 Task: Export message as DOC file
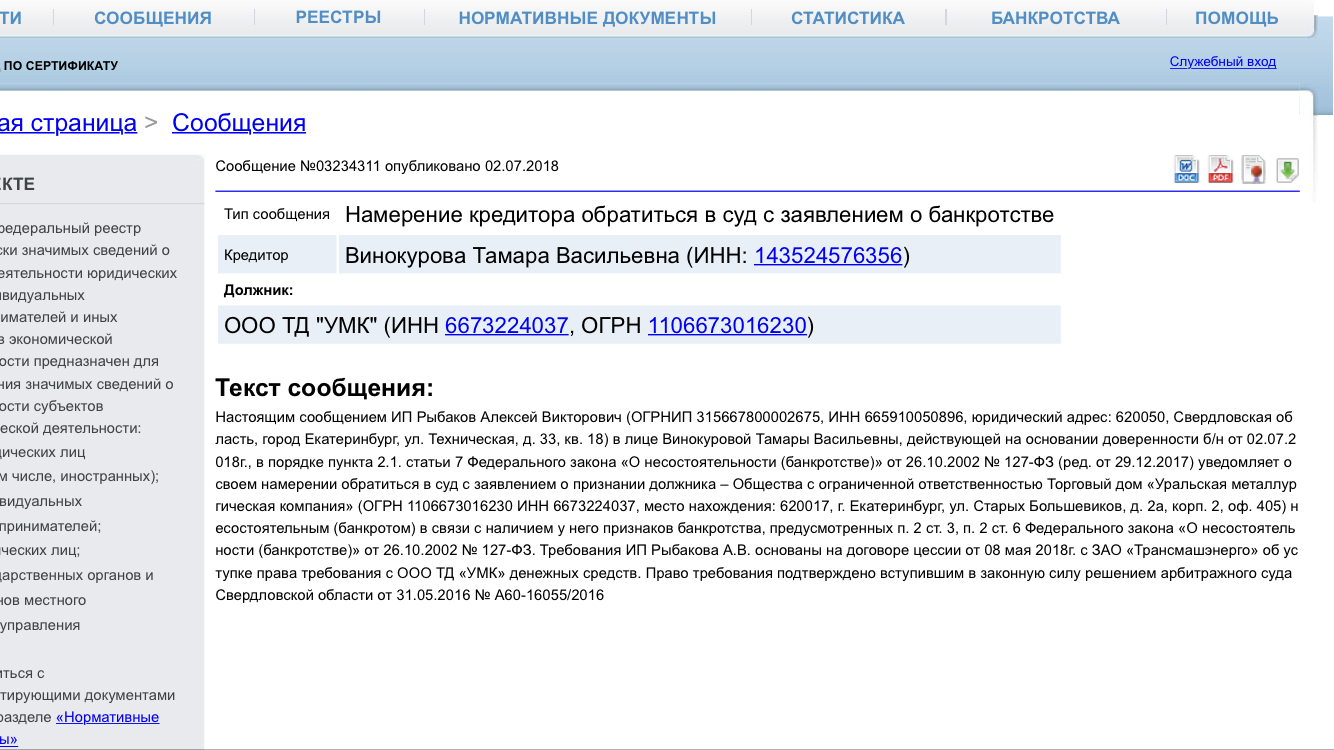tap(1186, 170)
